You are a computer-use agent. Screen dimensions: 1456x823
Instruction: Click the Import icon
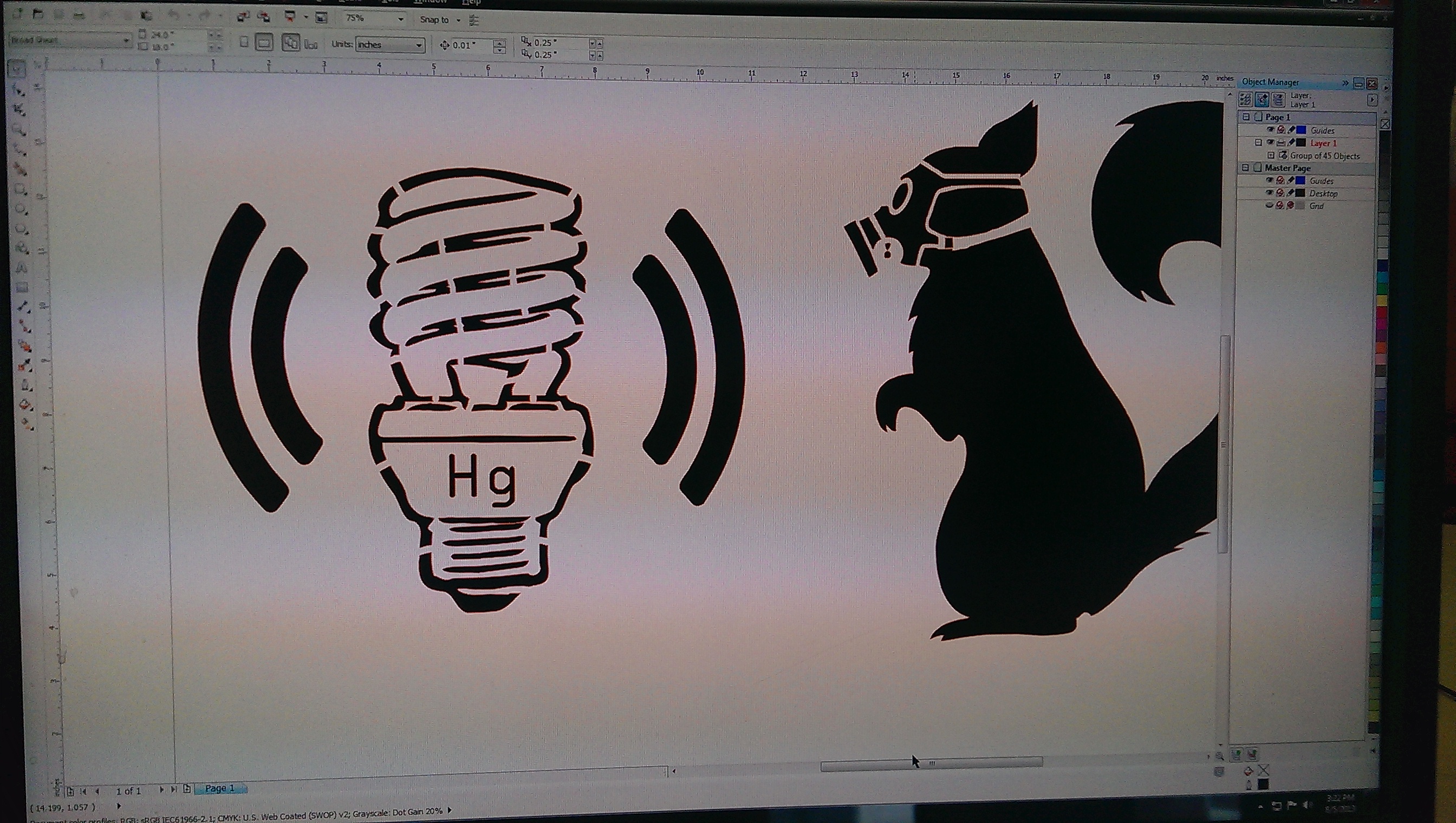coord(243,17)
